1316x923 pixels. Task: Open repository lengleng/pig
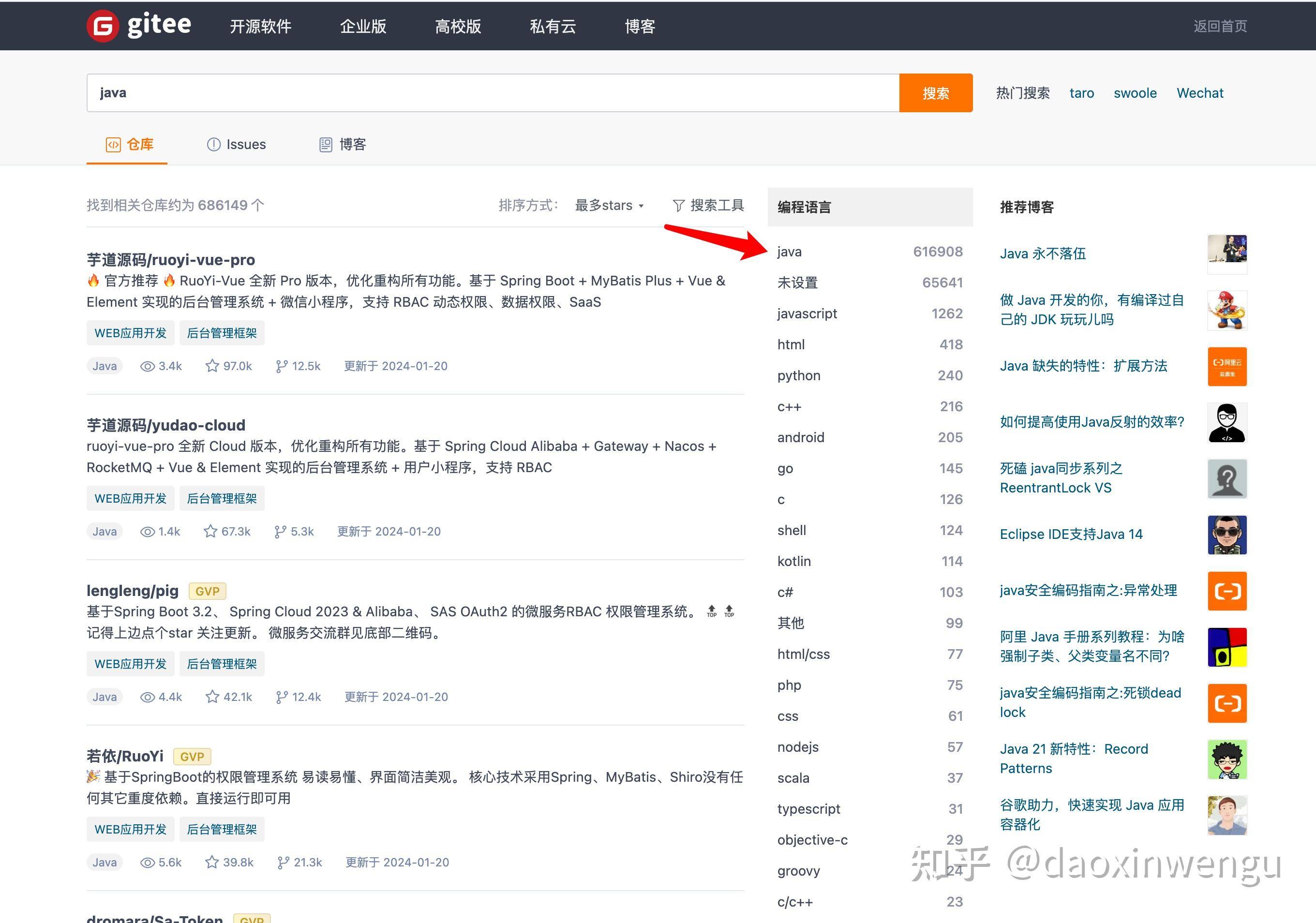click(x=133, y=591)
